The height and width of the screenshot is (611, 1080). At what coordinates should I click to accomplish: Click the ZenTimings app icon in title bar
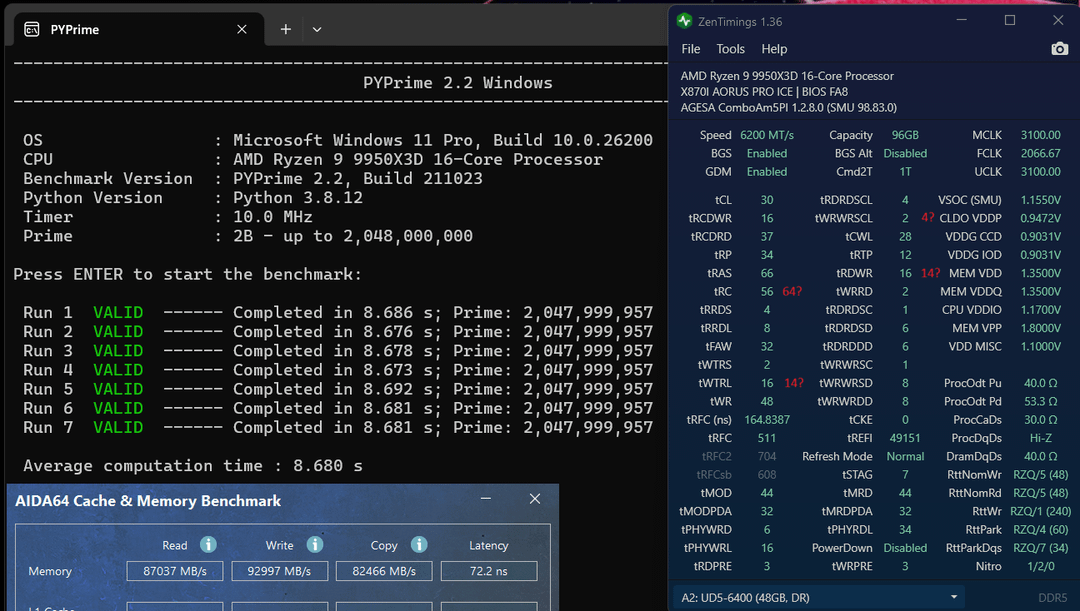(684, 21)
